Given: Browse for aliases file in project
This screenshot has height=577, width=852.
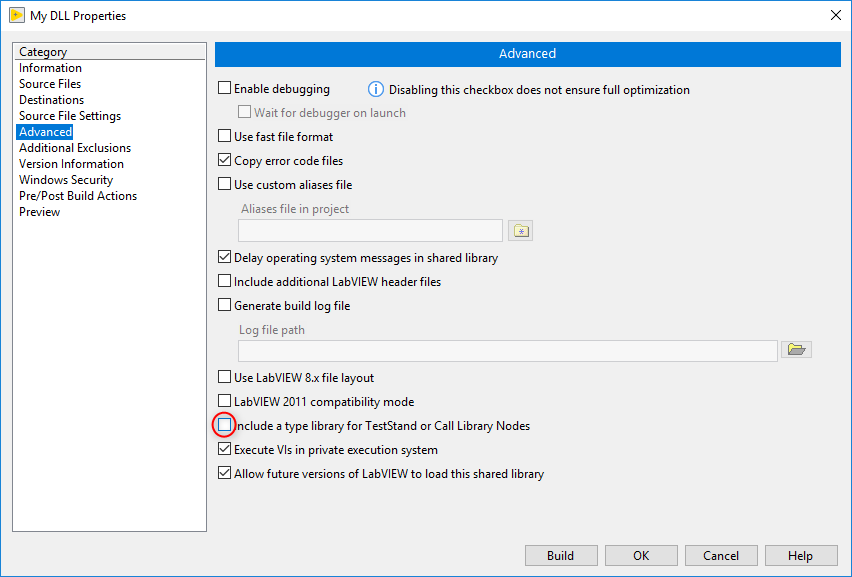Looking at the screenshot, I should 520,231.
